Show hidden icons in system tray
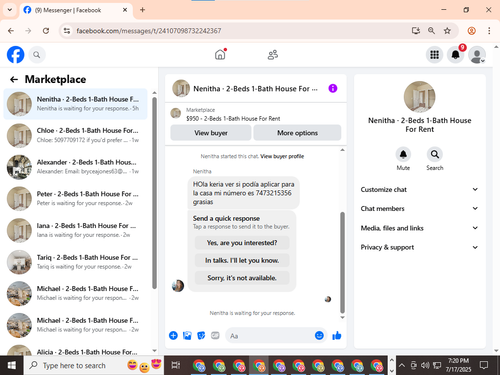The height and width of the screenshot is (375, 500). pyautogui.click(x=402, y=366)
